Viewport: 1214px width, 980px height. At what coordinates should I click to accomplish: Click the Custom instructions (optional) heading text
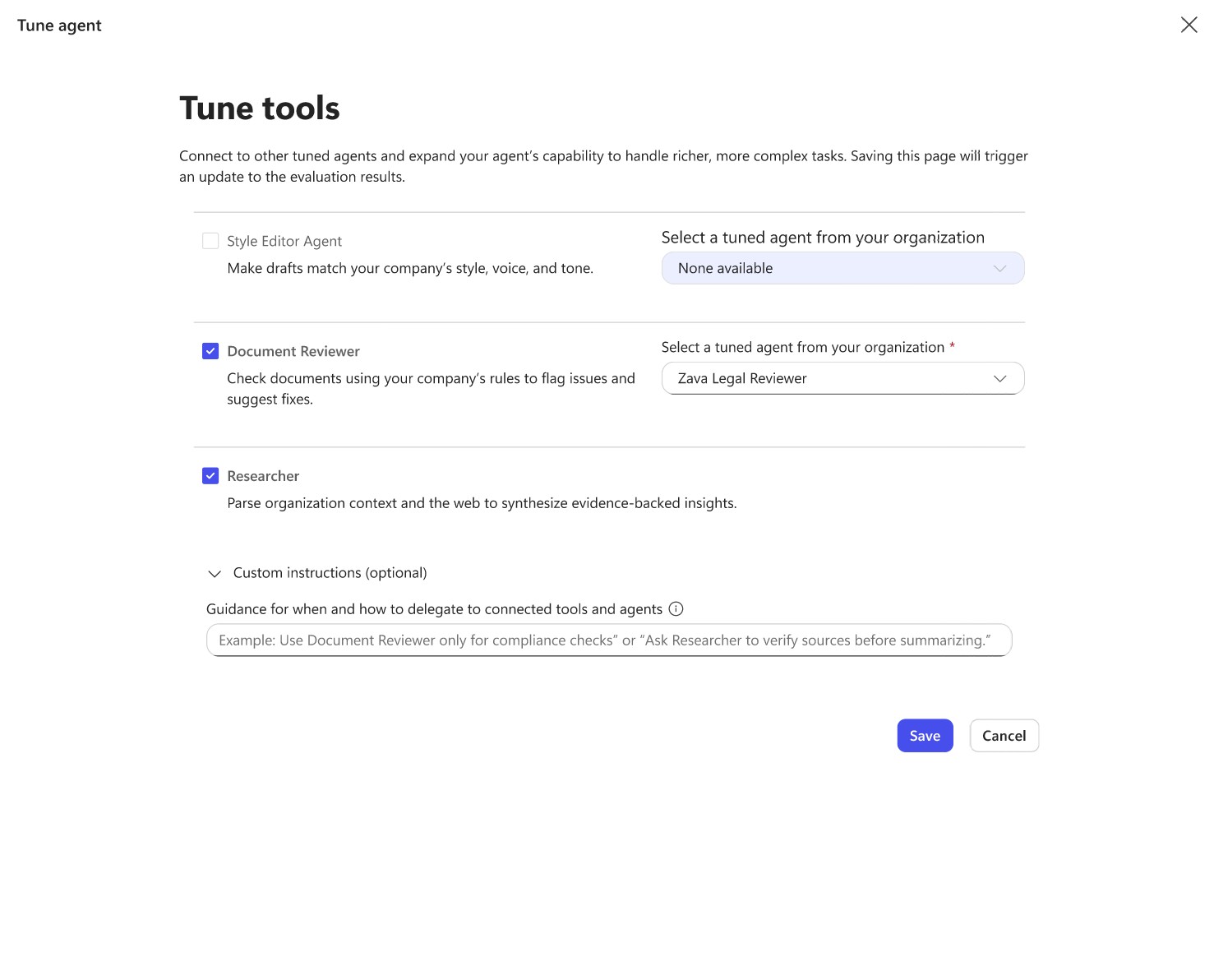(330, 573)
